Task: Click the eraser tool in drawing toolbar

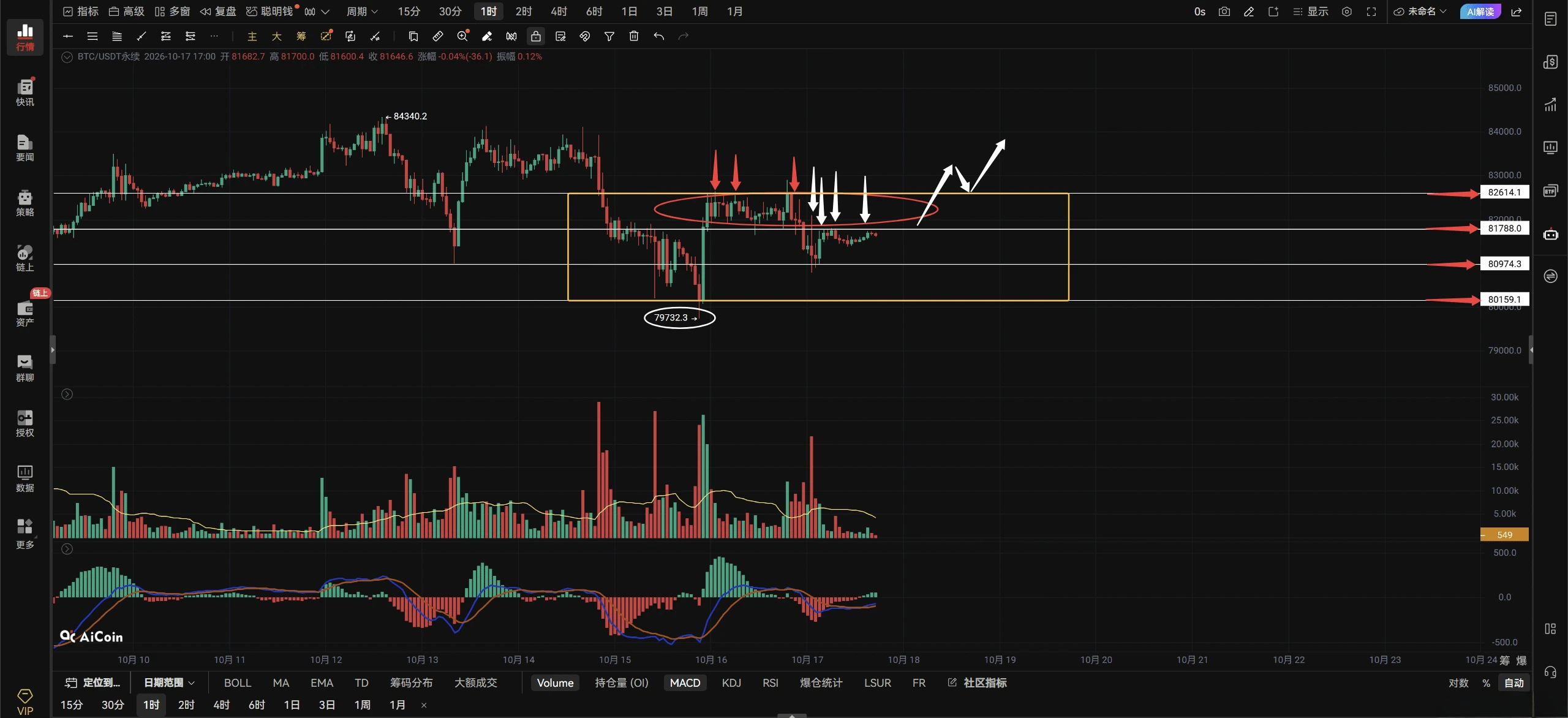Action: pos(487,36)
